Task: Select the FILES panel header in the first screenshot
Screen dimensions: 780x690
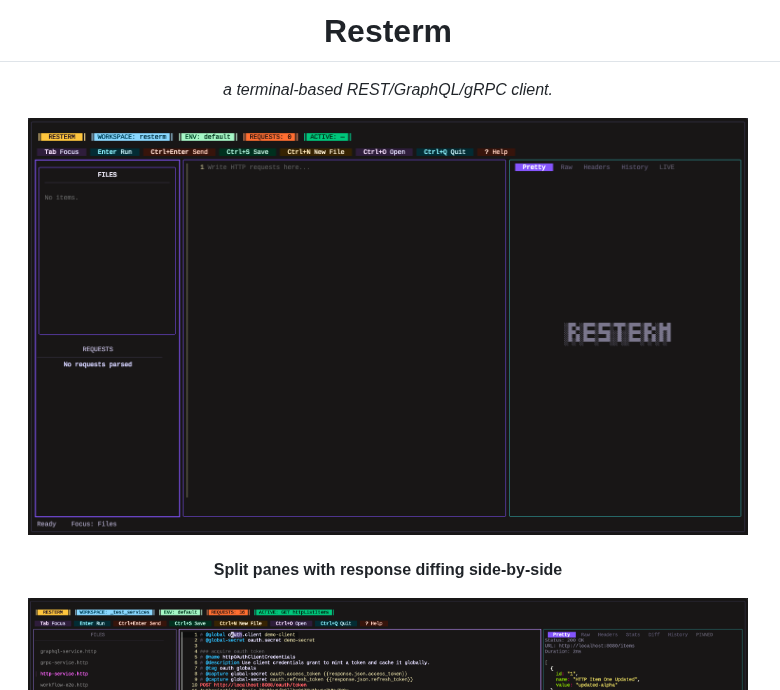Action: click(x=107, y=175)
